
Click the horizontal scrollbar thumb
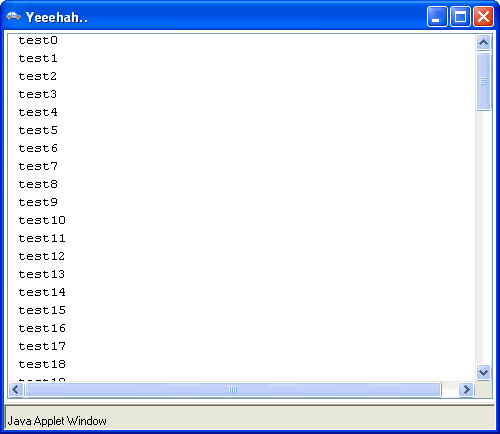(233, 389)
